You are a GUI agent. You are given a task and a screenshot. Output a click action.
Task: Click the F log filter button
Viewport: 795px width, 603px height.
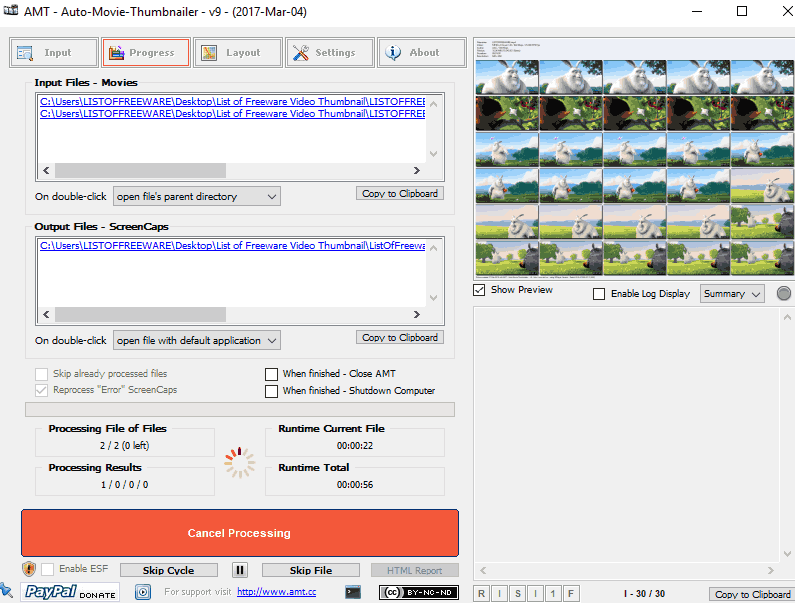571,593
